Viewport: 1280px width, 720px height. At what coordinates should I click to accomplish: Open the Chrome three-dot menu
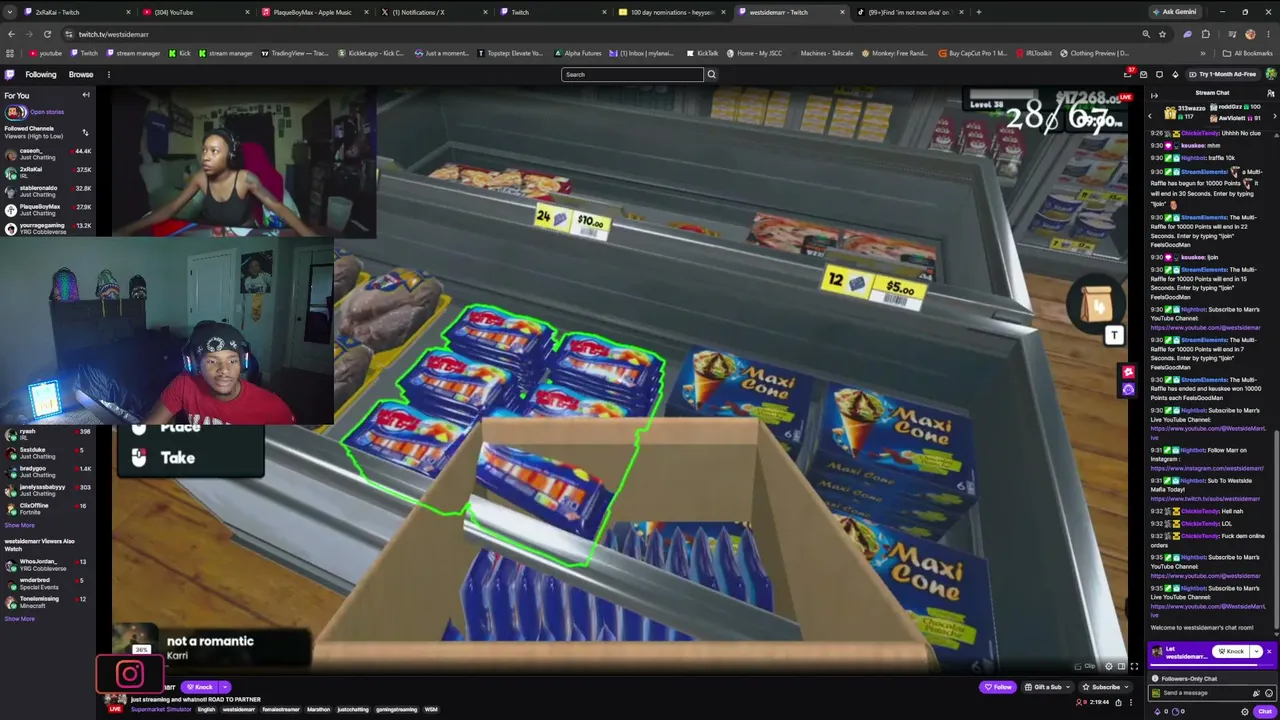1270,34
